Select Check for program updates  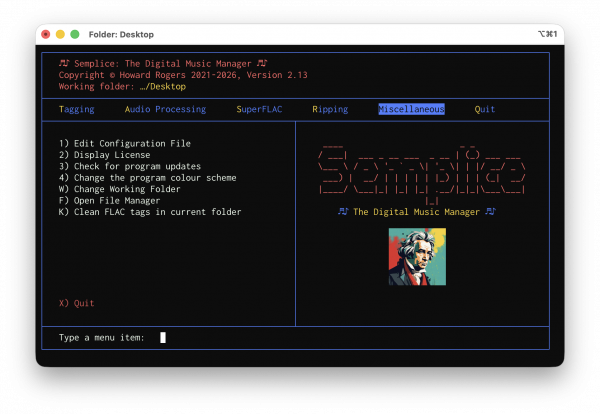(129, 166)
